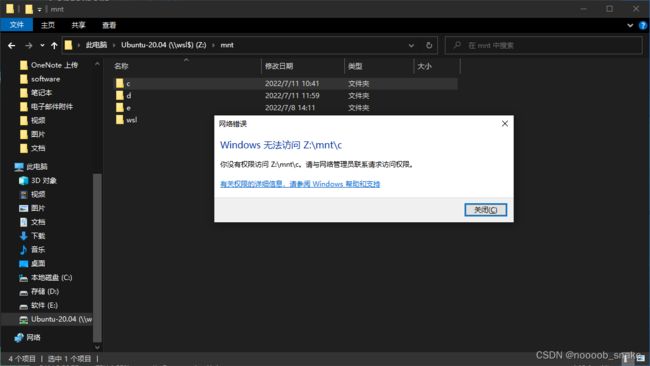Select the date 2022/7/11 11:59
The height and width of the screenshot is (366, 650).
tap(292, 95)
